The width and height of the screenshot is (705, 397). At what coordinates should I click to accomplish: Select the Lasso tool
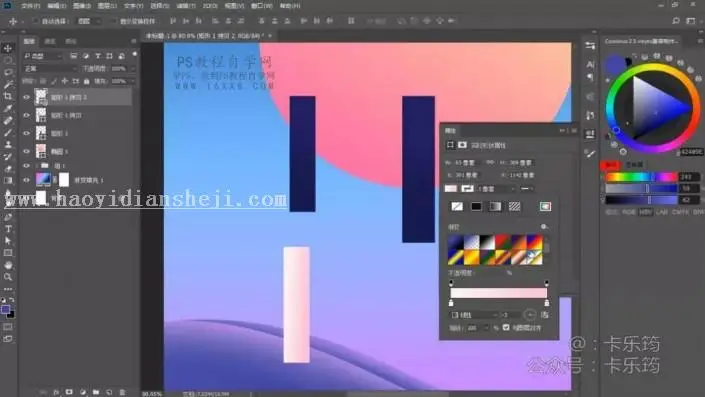coord(8,72)
